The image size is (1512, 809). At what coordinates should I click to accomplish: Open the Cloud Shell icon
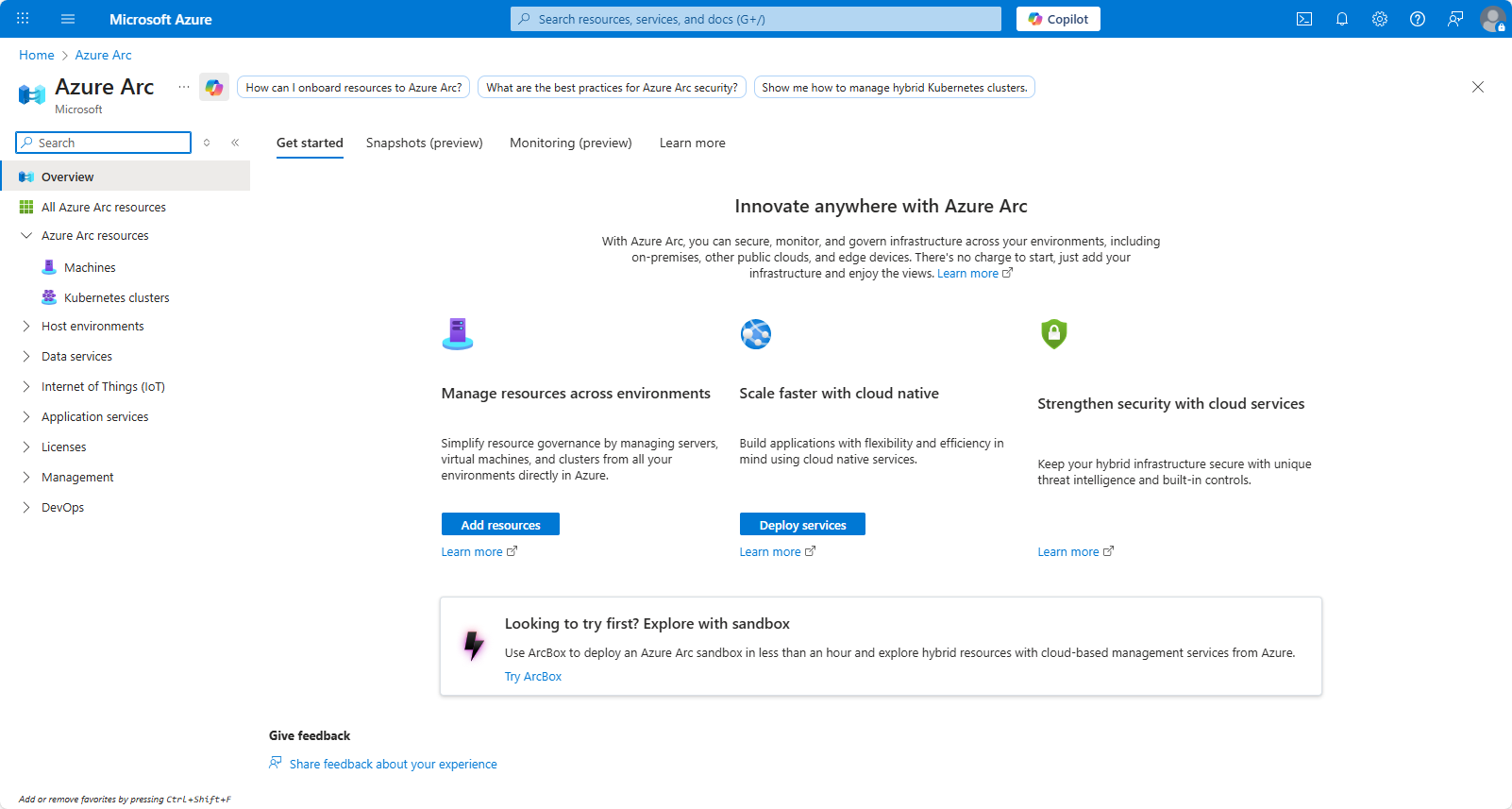1304,19
